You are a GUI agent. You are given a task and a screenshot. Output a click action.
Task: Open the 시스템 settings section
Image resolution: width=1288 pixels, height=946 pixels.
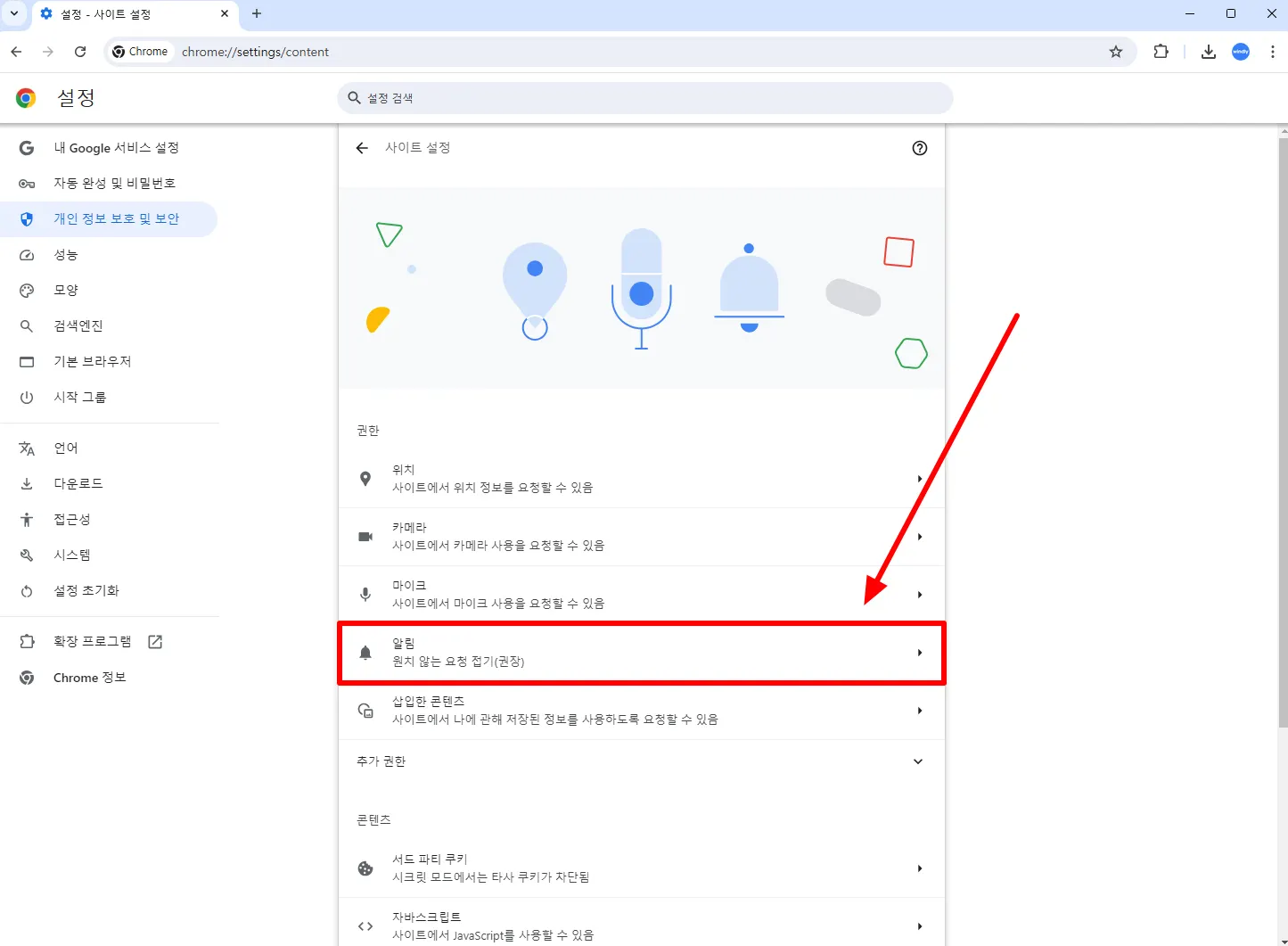tap(109, 555)
